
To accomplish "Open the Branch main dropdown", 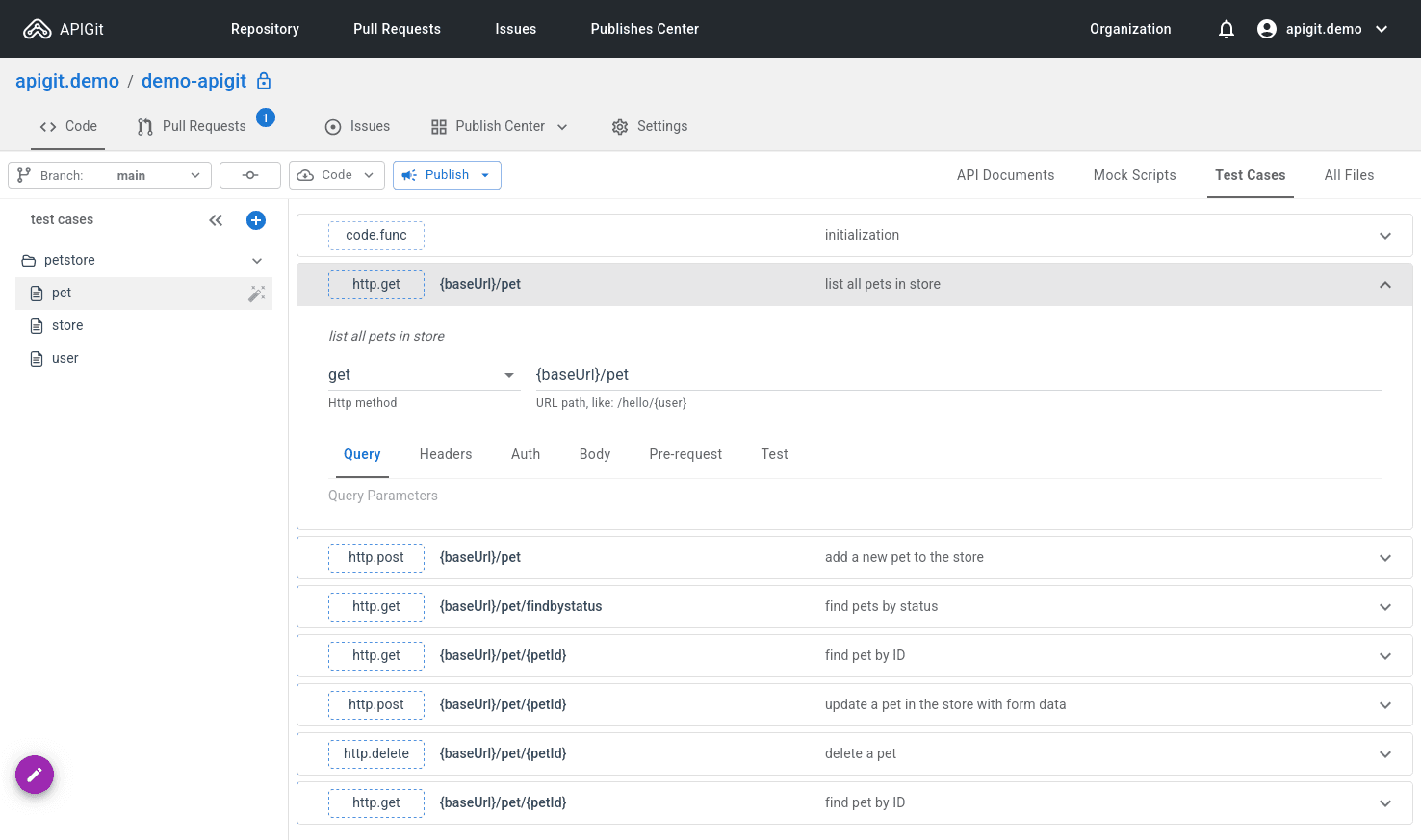I will click(x=110, y=175).
